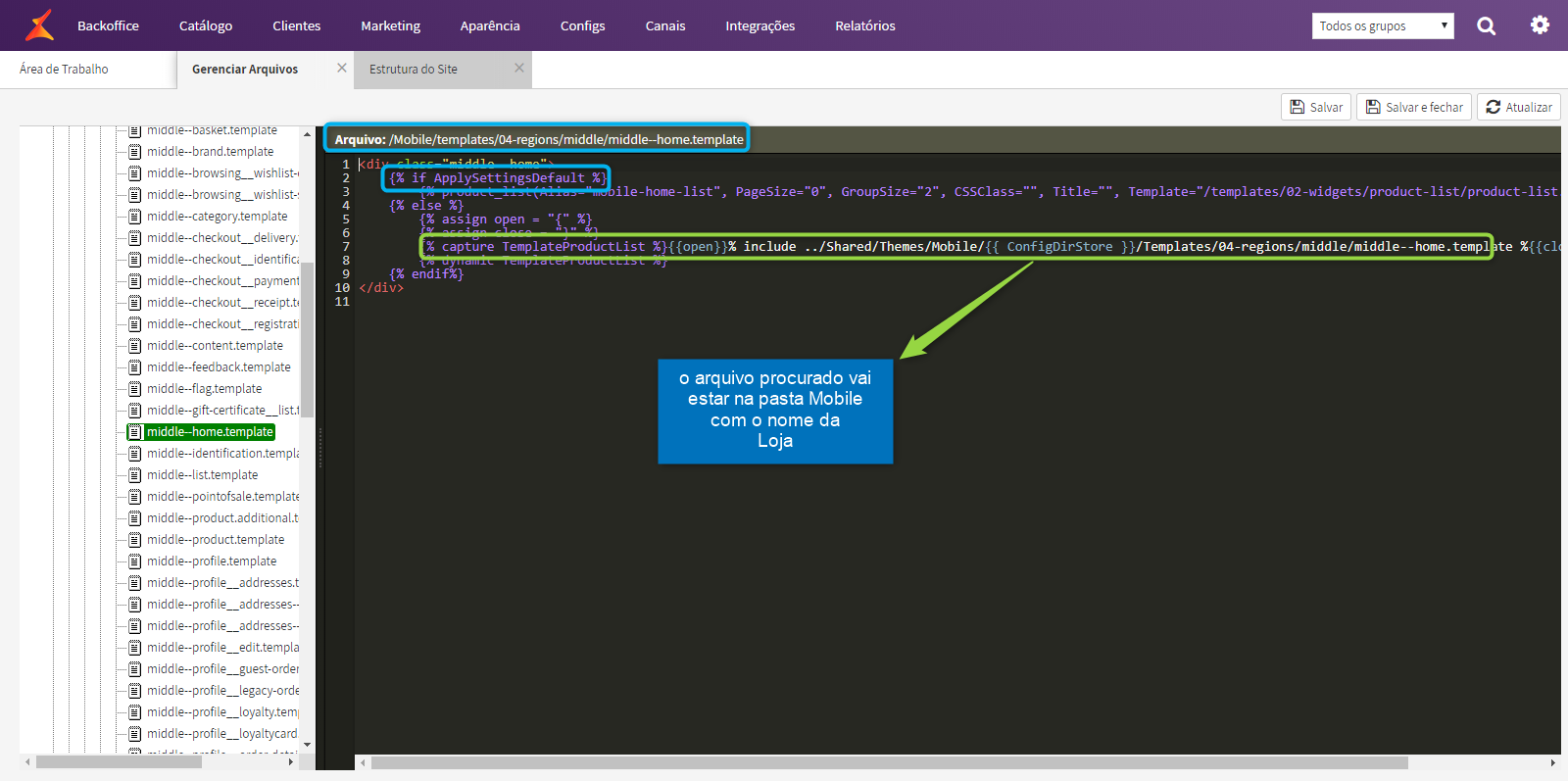Click the file tree scroll-down arrow
Viewport: 1568px width, 781px height.
pos(307,746)
